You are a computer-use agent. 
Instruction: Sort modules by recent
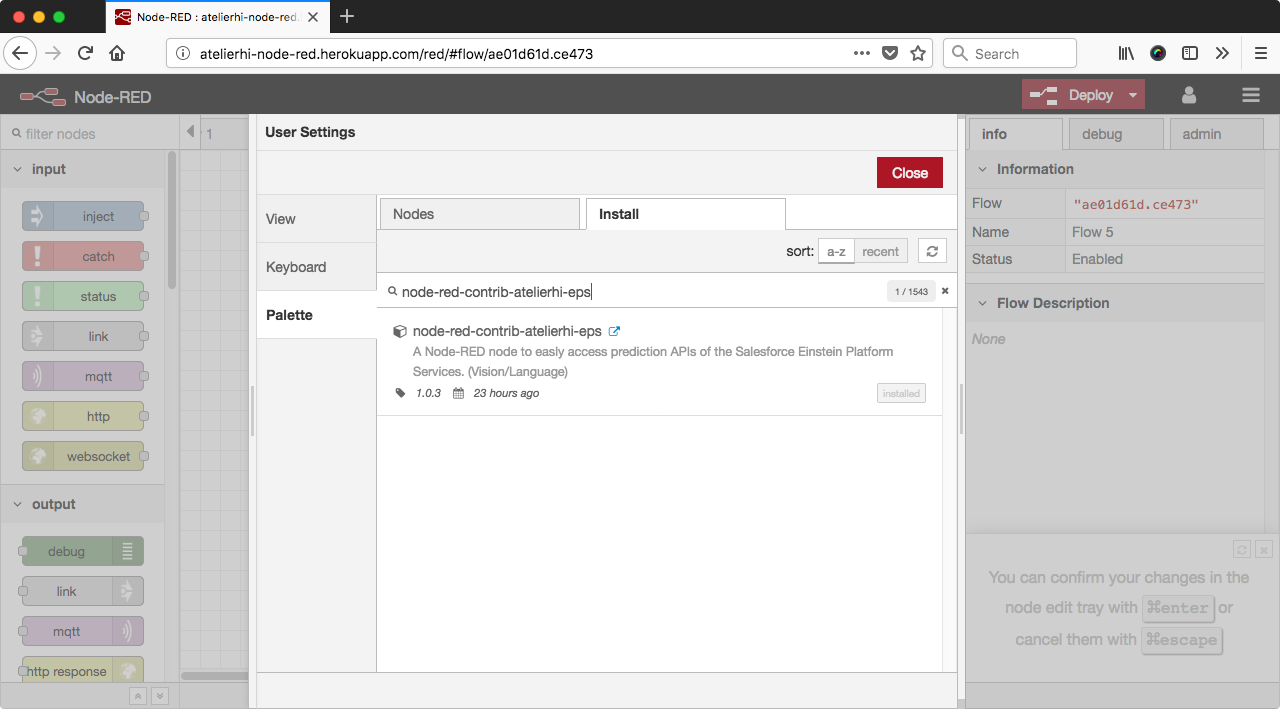[881, 251]
